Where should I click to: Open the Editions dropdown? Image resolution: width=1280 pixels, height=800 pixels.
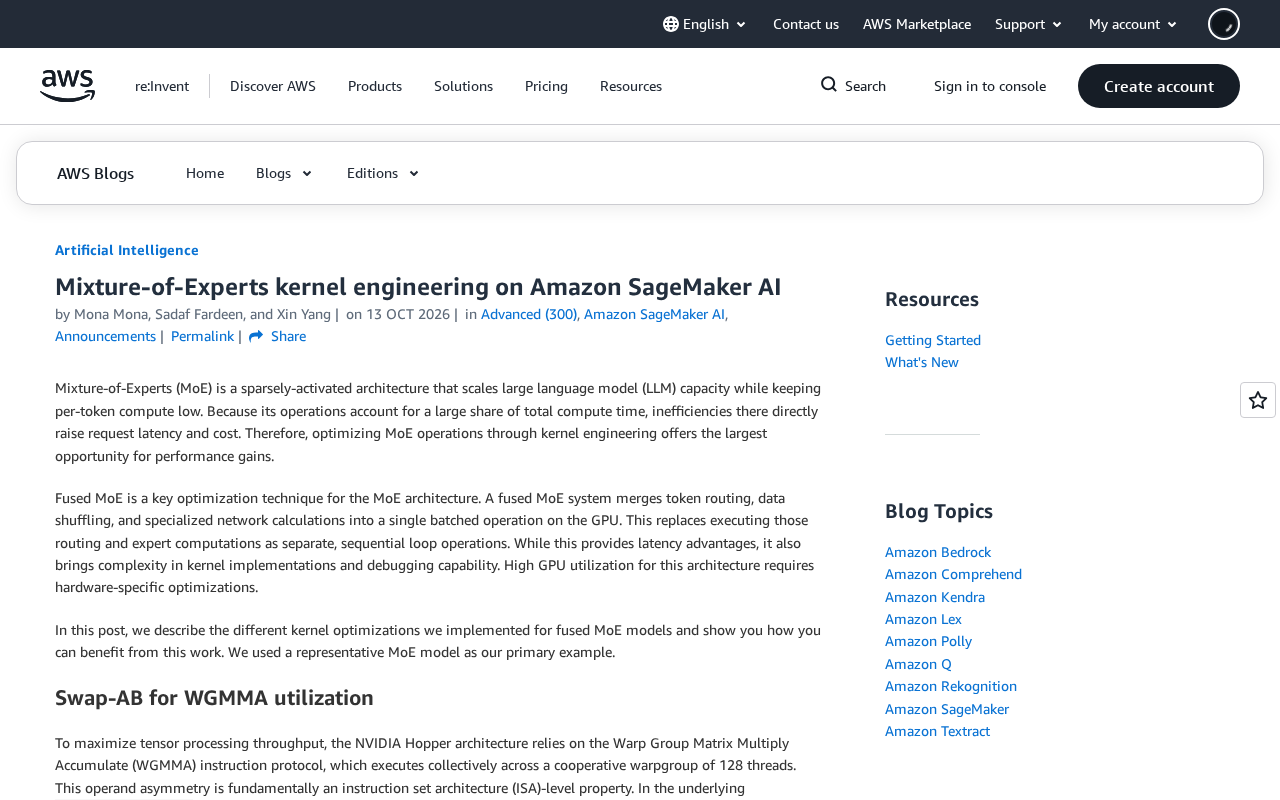click(384, 173)
